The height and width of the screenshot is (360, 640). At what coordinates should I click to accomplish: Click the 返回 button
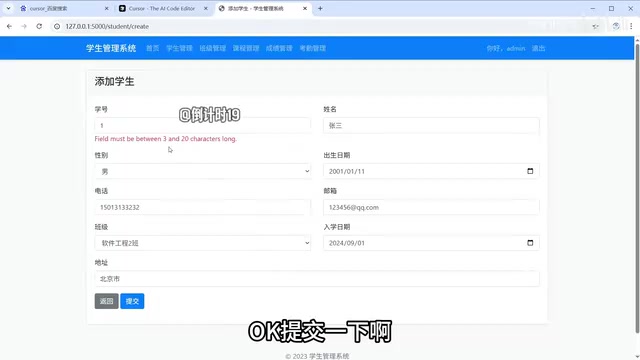point(107,301)
